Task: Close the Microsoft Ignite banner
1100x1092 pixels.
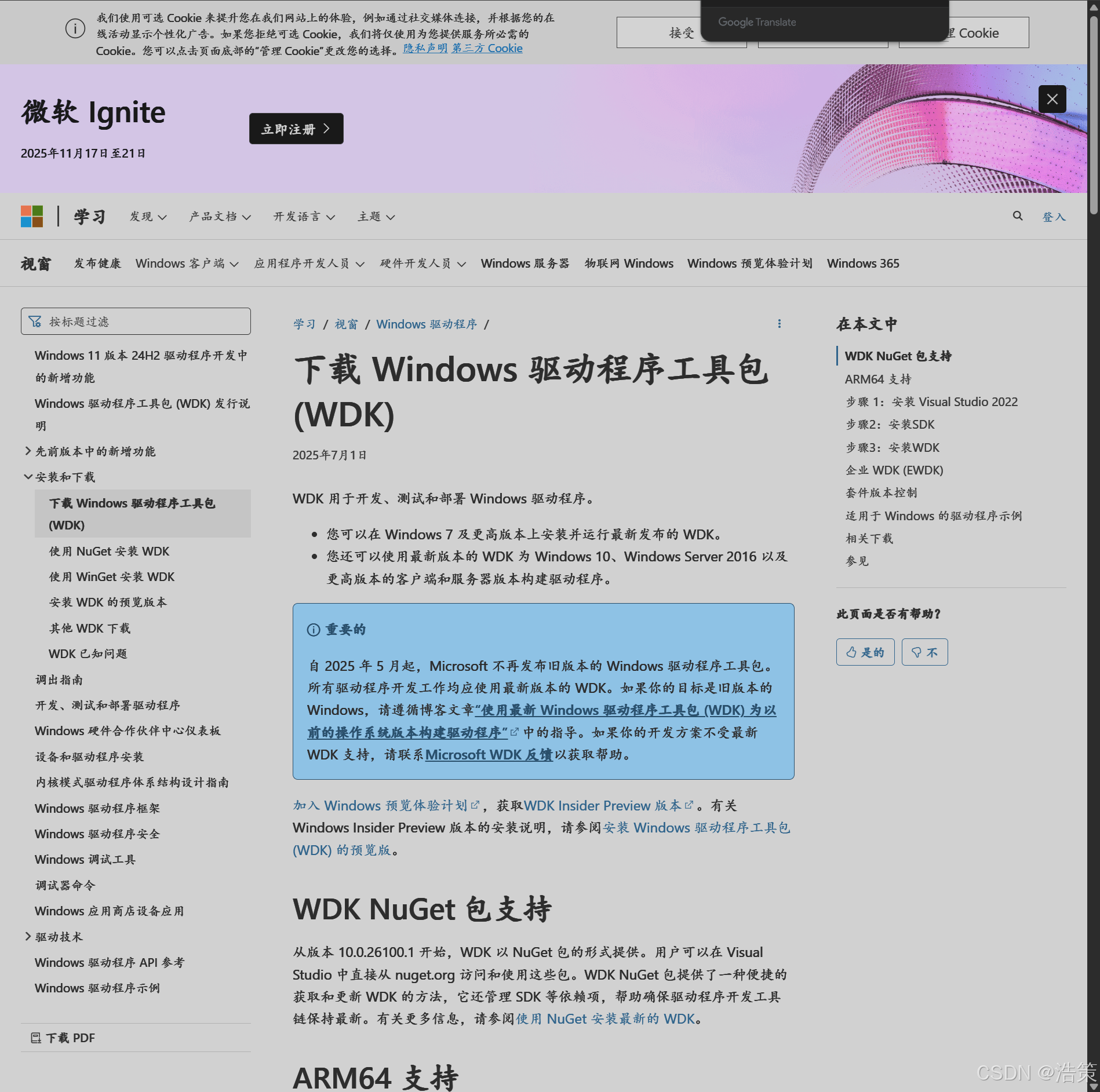Action: [1052, 99]
